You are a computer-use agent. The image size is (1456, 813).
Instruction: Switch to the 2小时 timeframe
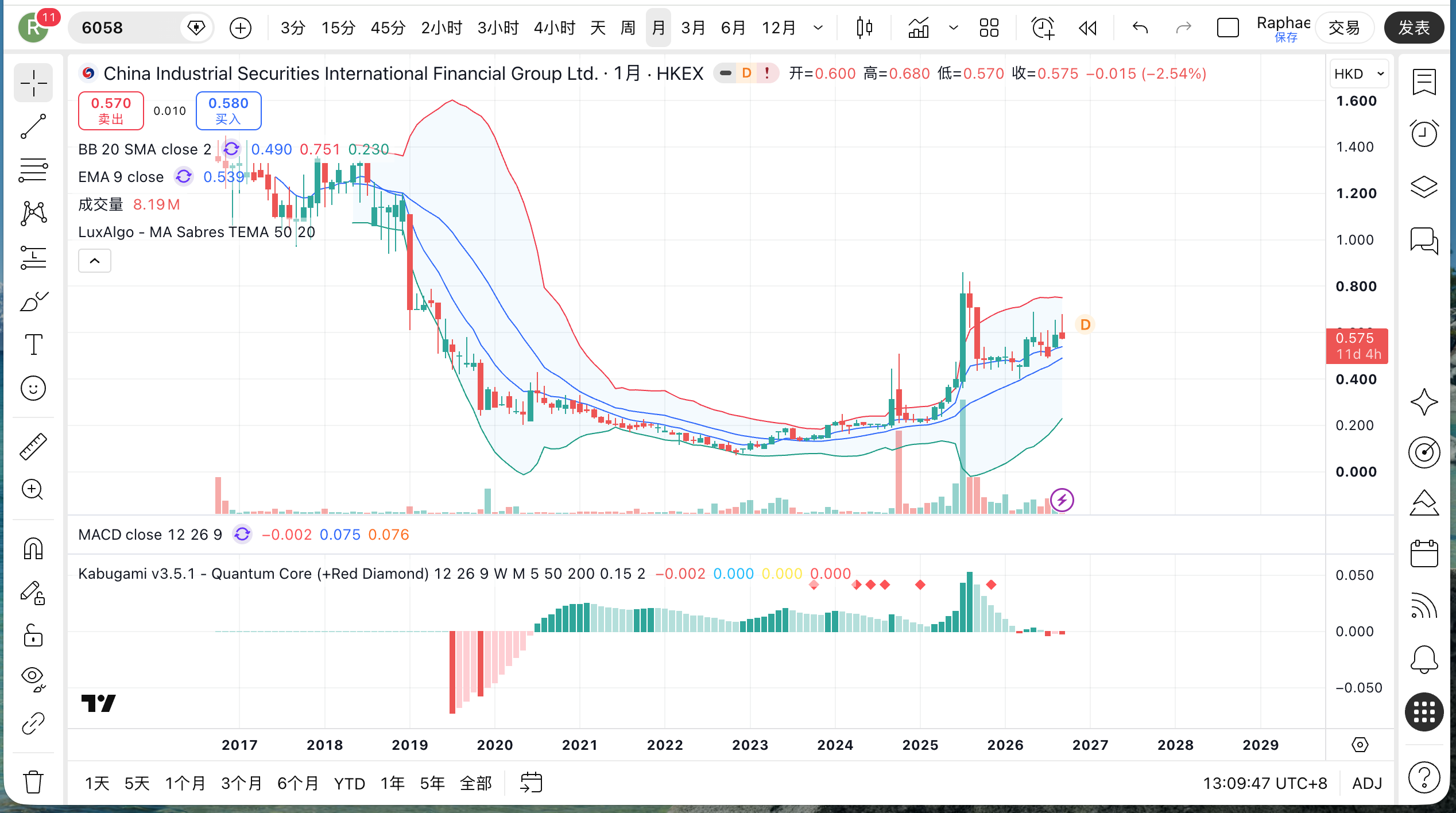[x=442, y=28]
